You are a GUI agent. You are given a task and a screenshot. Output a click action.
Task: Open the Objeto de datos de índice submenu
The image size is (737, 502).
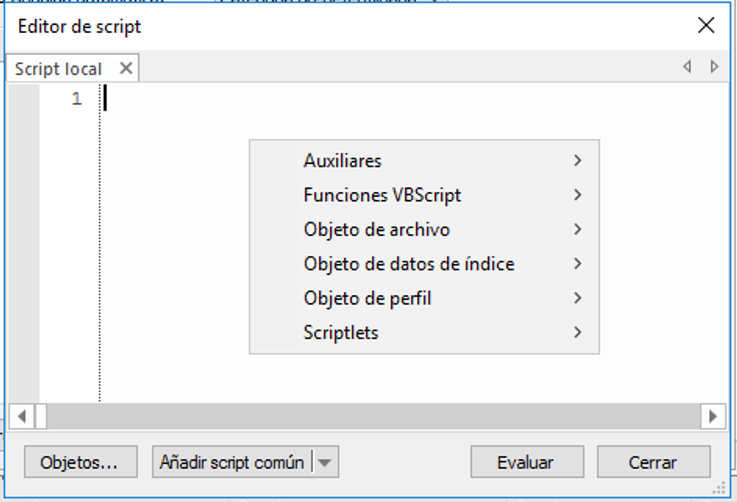tap(424, 264)
